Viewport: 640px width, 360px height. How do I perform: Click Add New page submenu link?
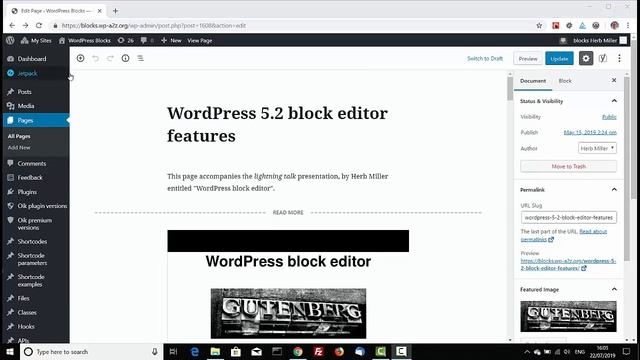tap(19, 148)
